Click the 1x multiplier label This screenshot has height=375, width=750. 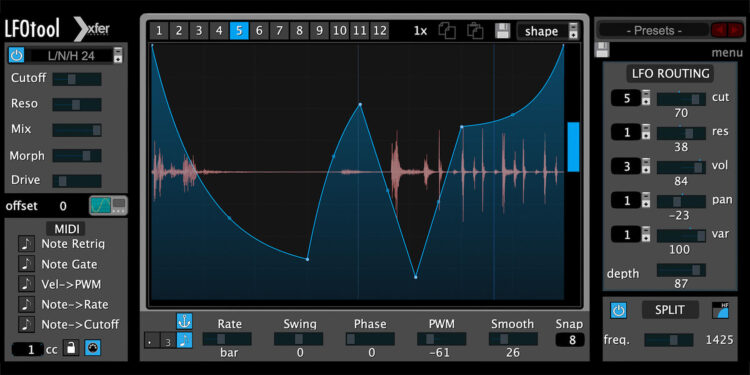pos(420,31)
